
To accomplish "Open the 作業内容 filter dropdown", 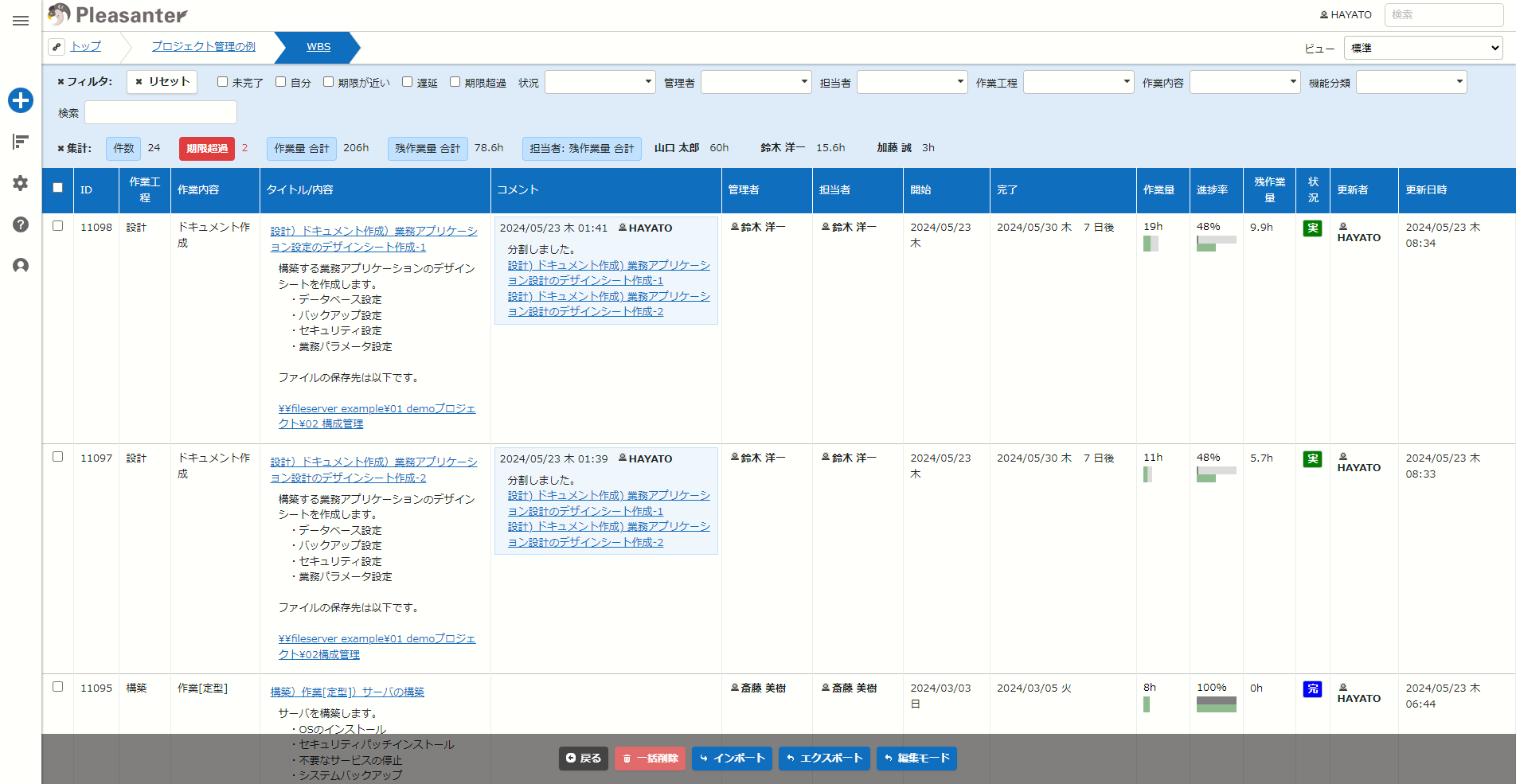I will tap(1245, 82).
